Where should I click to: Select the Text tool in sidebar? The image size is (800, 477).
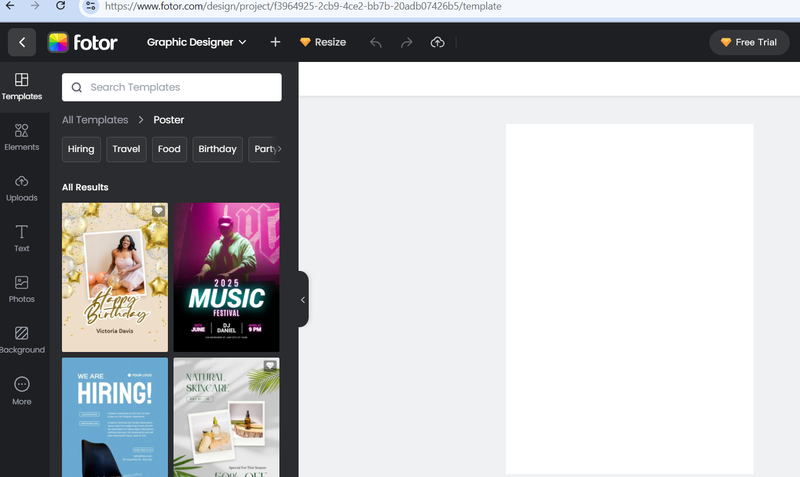click(x=22, y=238)
